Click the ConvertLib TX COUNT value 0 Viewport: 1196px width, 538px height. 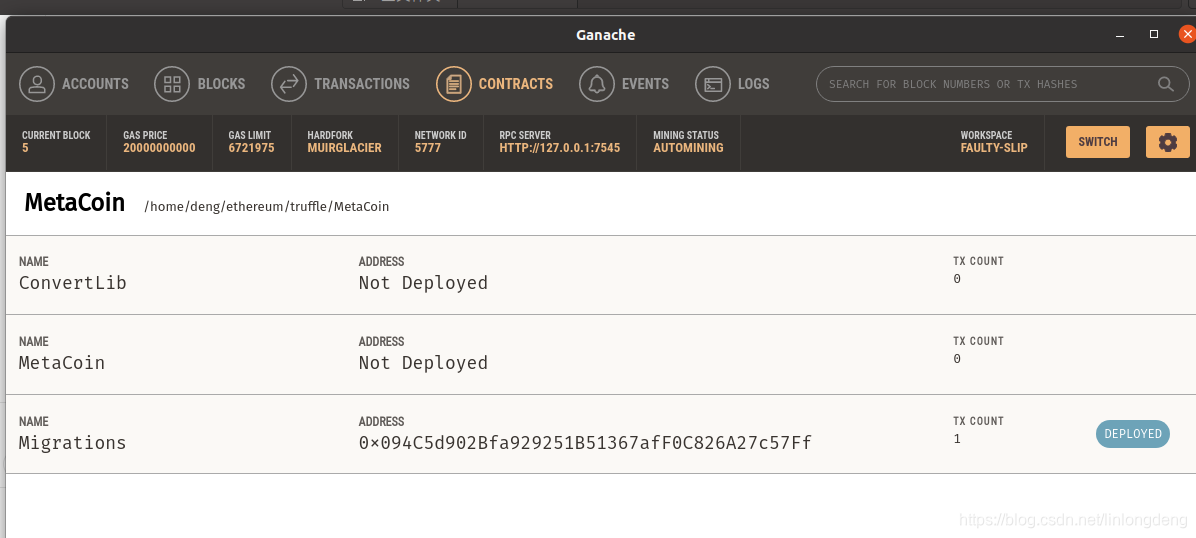956,279
